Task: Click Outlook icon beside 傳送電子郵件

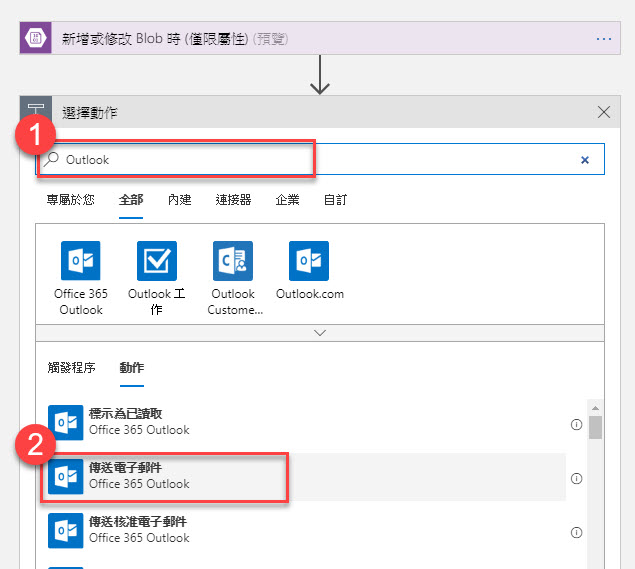Action: coord(66,477)
